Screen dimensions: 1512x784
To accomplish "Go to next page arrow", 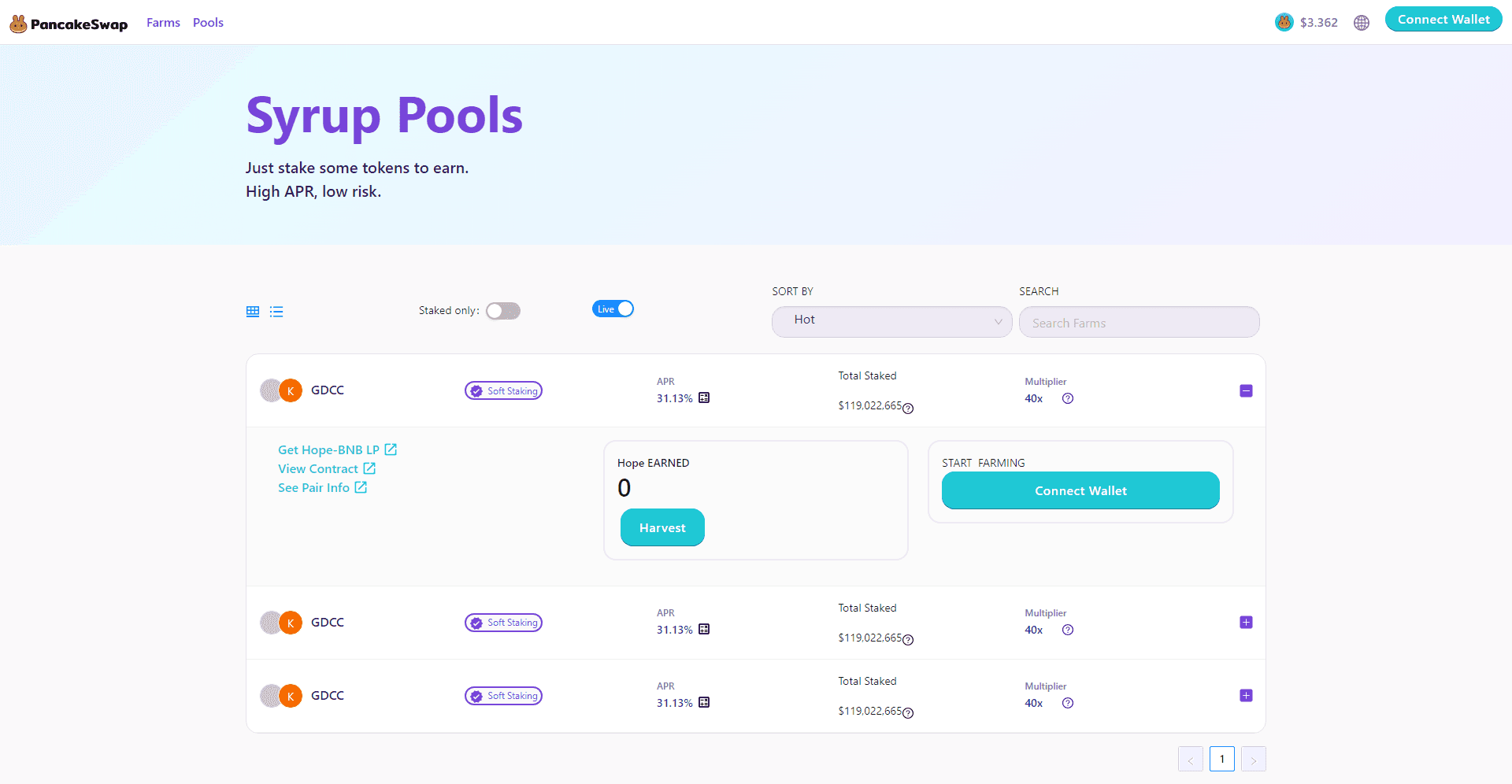I will tap(1254, 759).
